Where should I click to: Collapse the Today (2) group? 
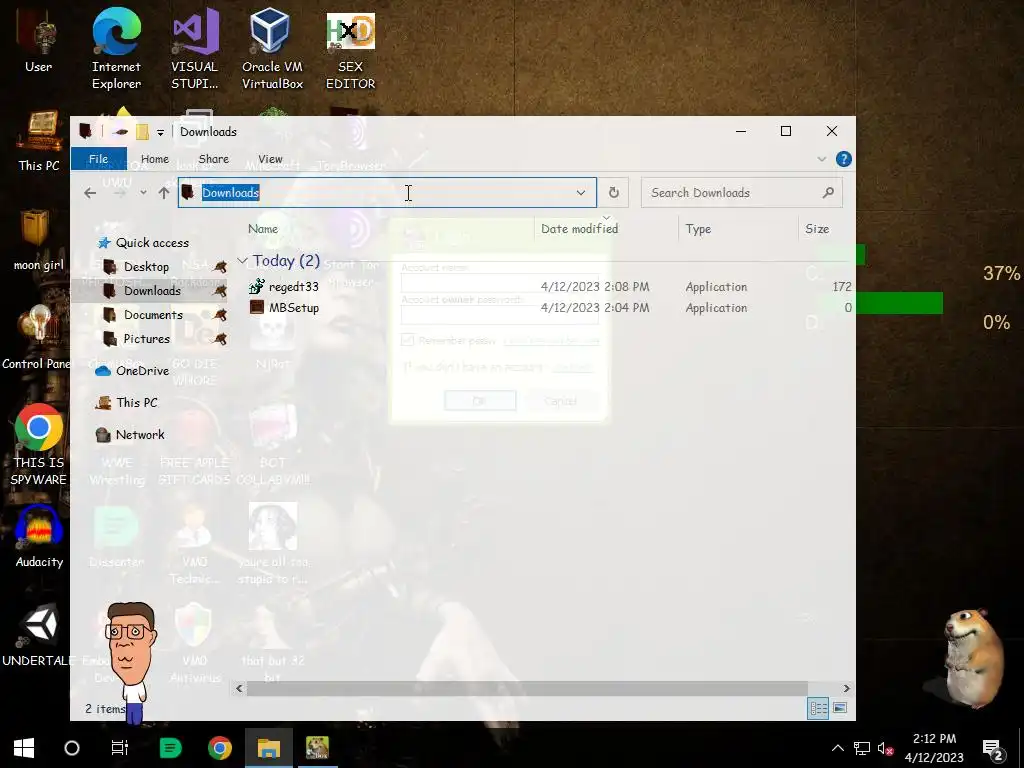[x=242, y=261]
